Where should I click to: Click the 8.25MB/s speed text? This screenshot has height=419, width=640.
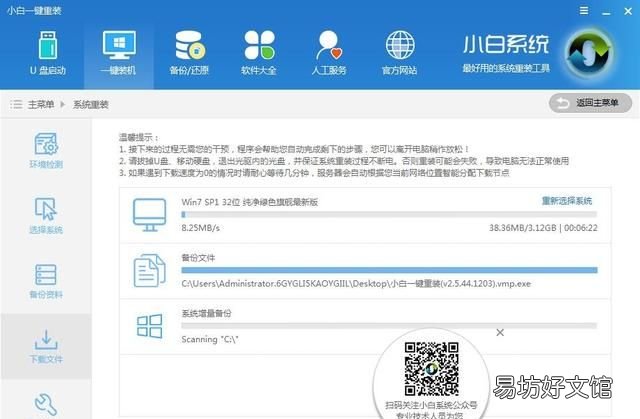200,228
